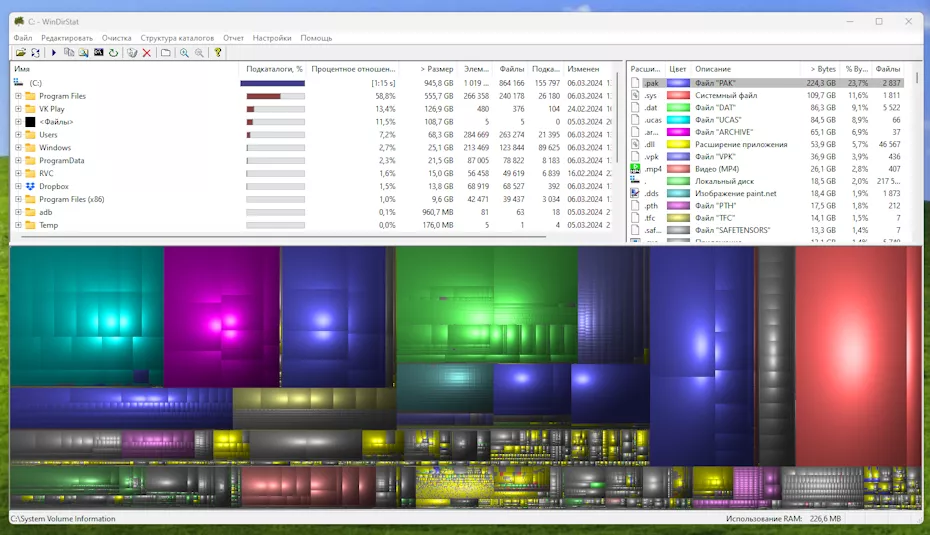
Task: Click the recycle bin toolbar icon
Action: tap(132, 53)
